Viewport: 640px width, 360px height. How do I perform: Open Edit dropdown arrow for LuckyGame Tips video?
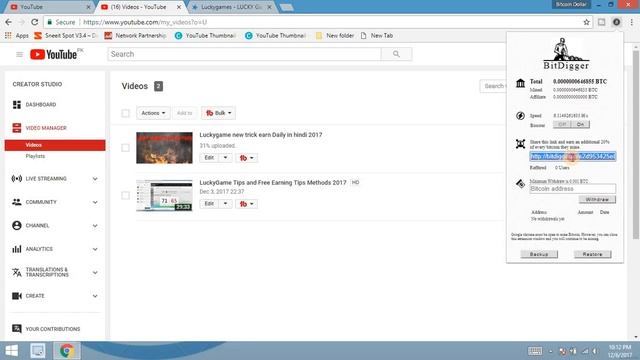click(x=225, y=204)
